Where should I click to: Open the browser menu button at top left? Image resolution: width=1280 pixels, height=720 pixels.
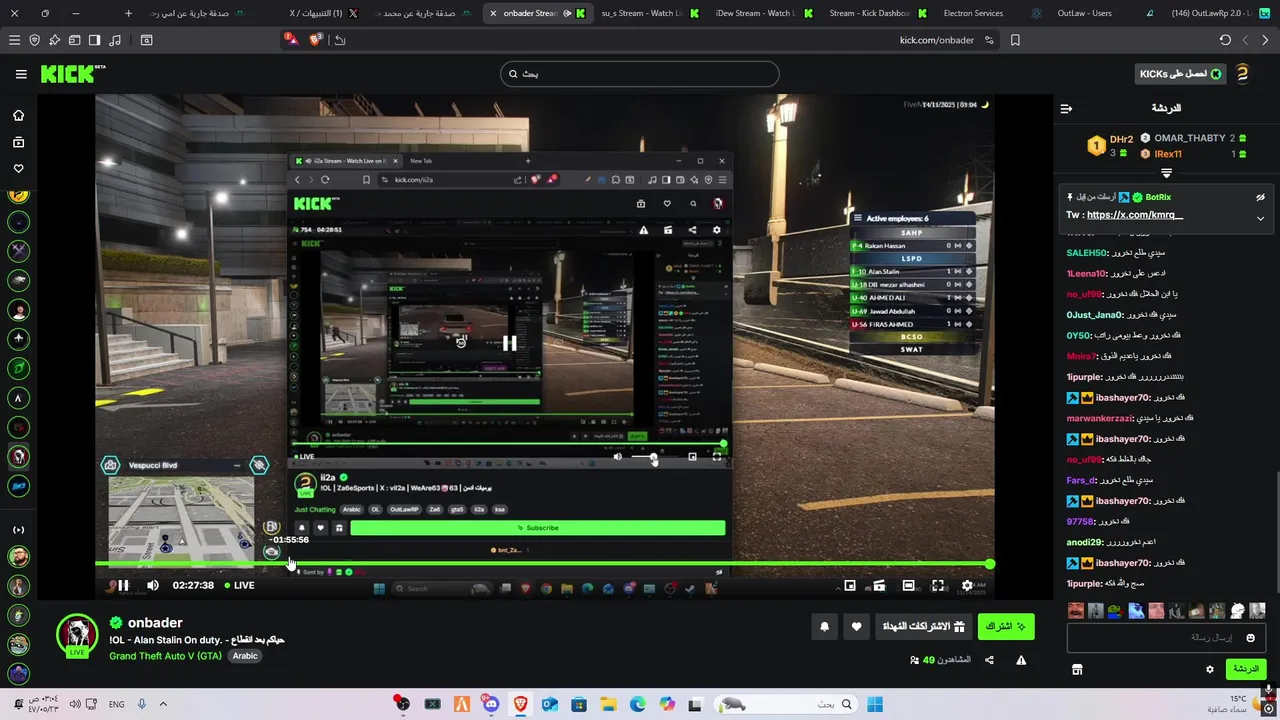pos(14,40)
